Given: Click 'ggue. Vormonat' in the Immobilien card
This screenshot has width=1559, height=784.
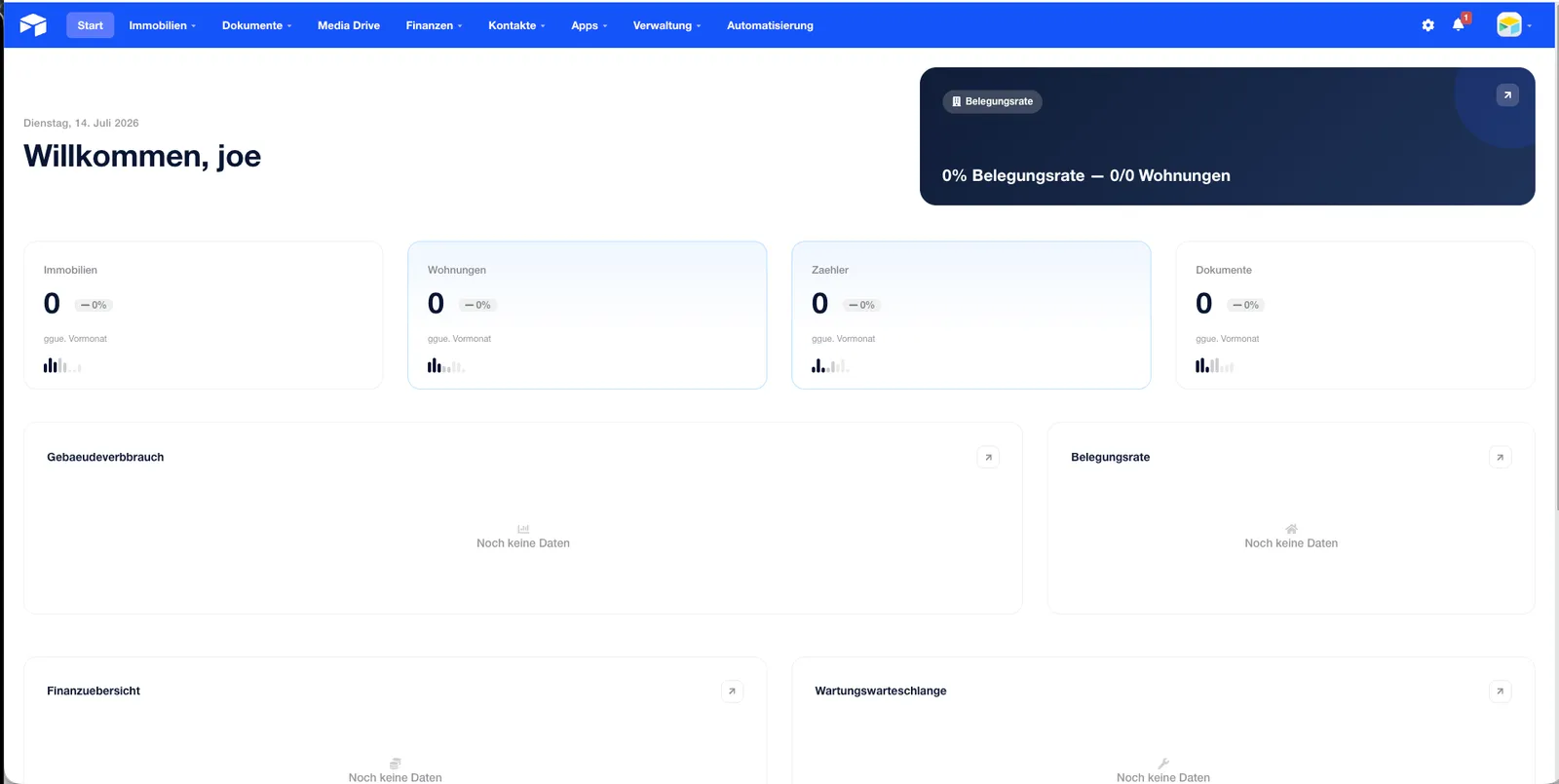Looking at the screenshot, I should [x=75, y=339].
